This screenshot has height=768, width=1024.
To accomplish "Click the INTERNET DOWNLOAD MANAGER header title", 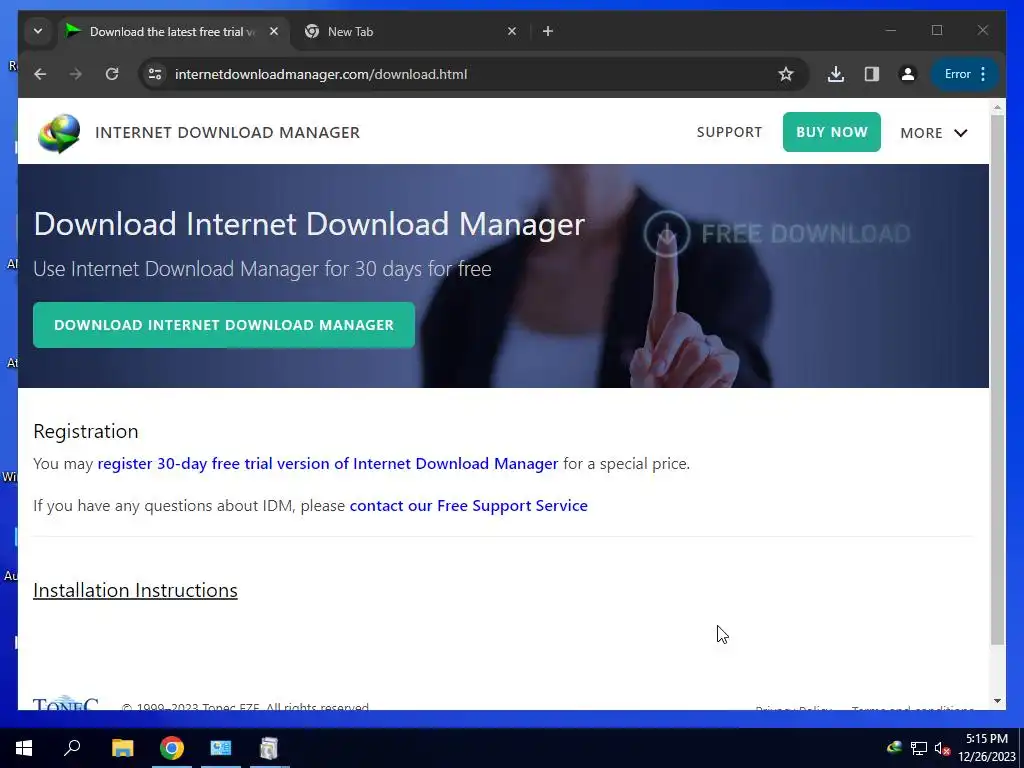I will (x=227, y=133).
